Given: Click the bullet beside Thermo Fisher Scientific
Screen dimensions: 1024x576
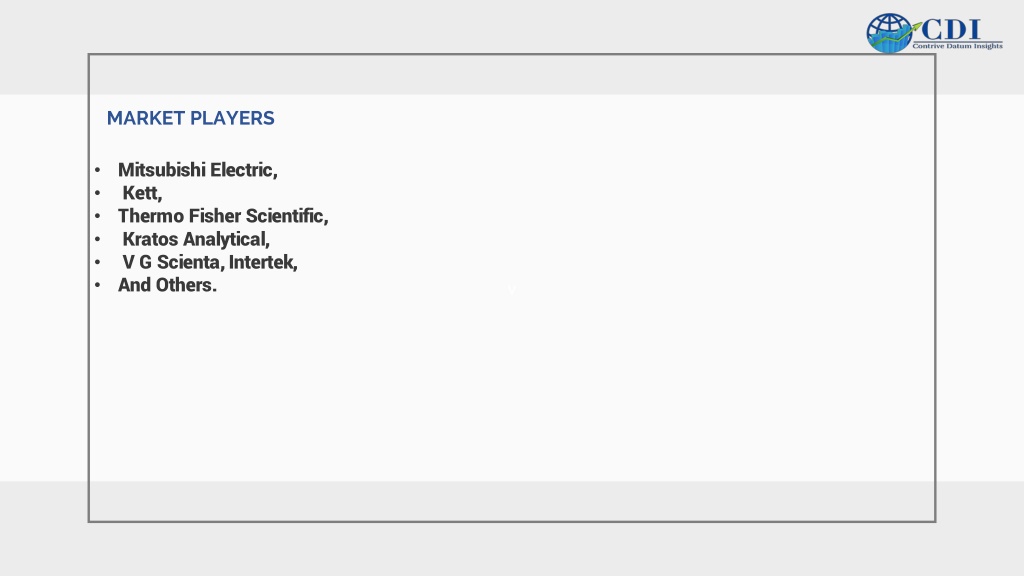Looking at the screenshot, I should coord(98,216).
